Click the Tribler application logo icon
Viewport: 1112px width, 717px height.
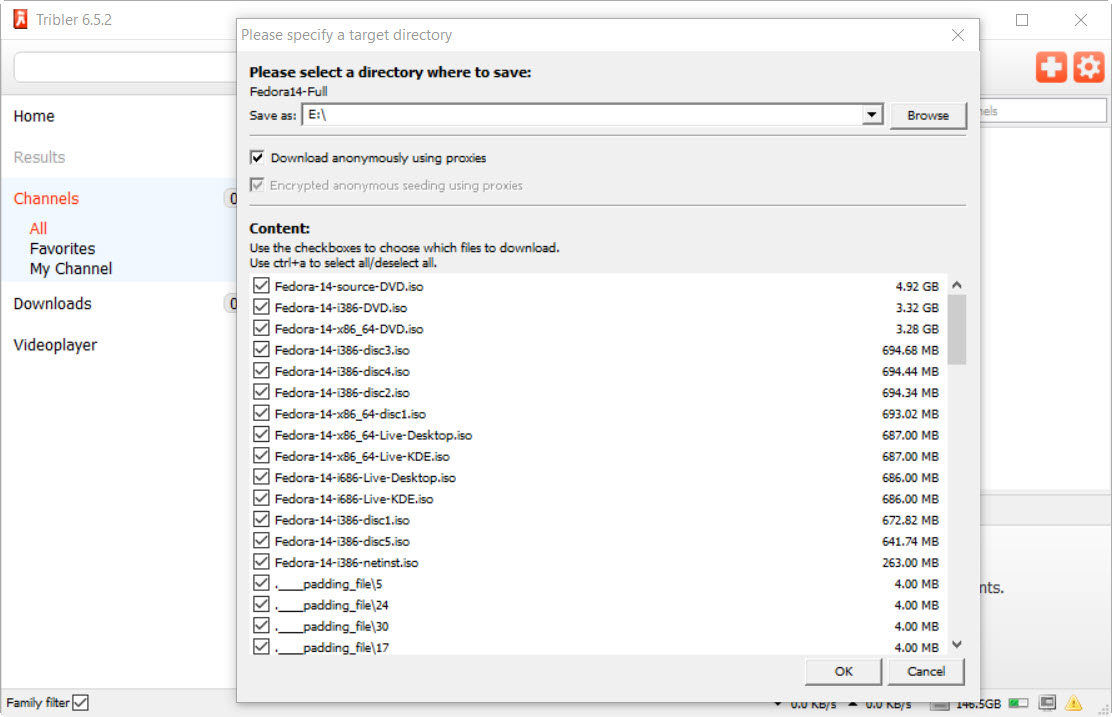[21, 19]
